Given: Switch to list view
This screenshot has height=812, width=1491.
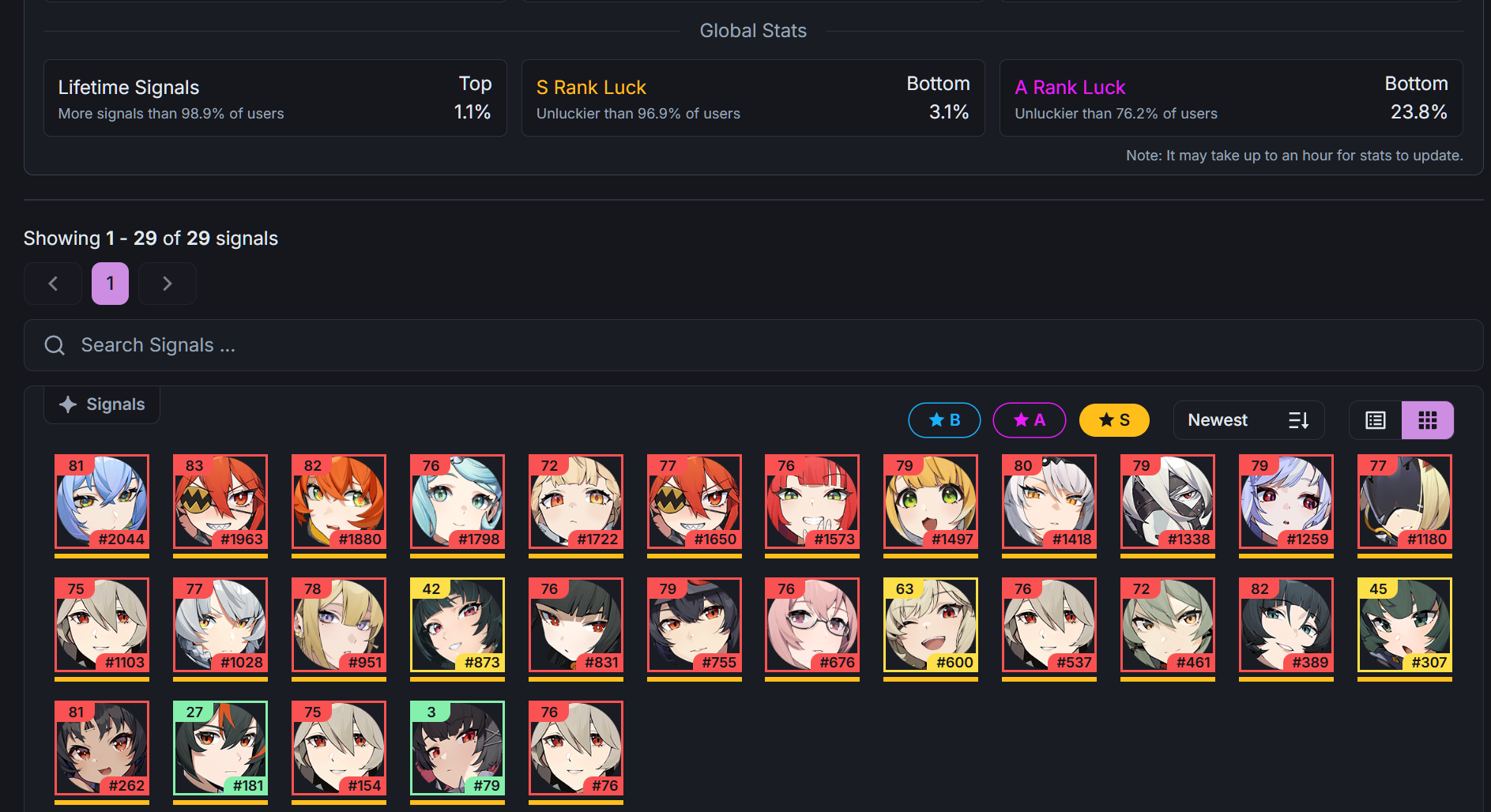Looking at the screenshot, I should pos(1376,420).
